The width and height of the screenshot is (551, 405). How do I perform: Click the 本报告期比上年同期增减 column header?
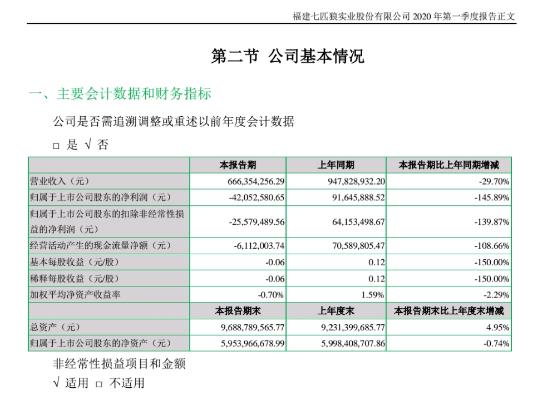pos(449,165)
